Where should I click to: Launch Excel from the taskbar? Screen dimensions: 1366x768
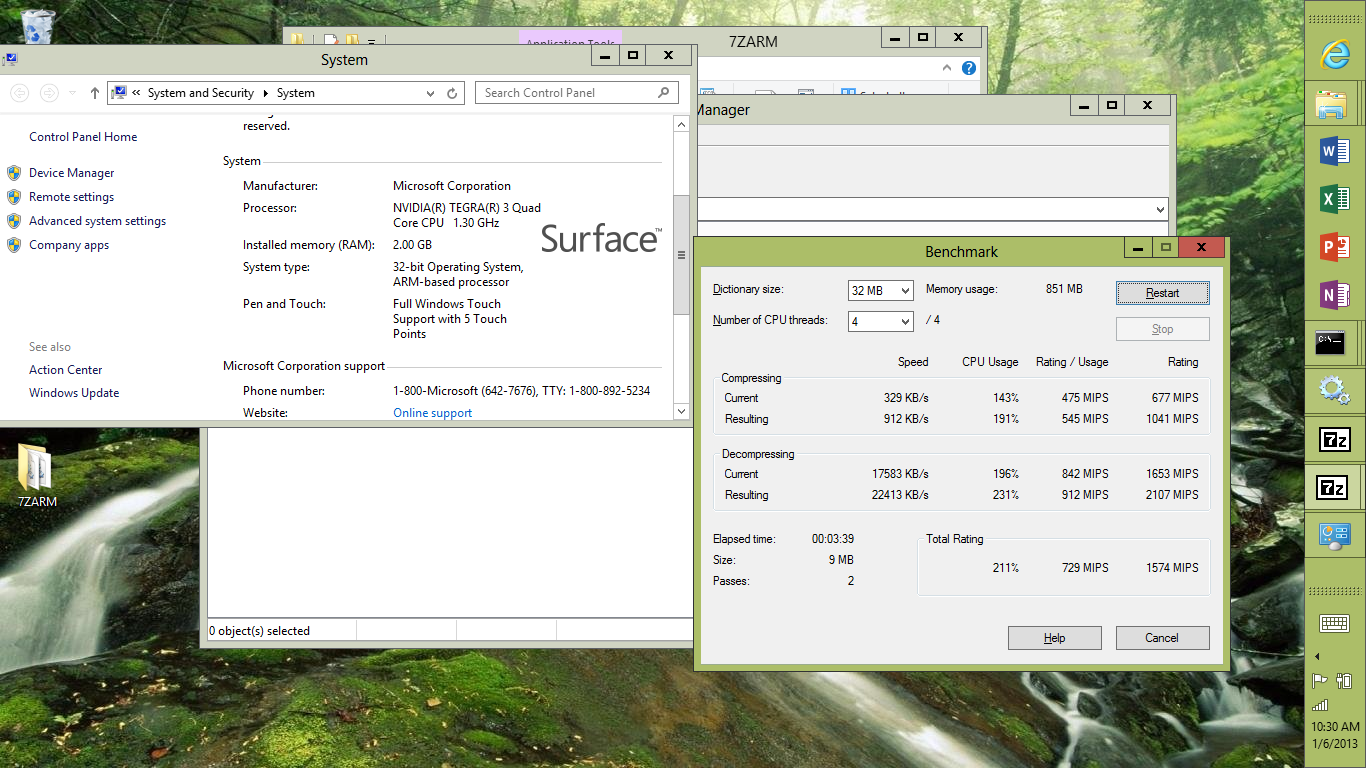tap(1334, 199)
